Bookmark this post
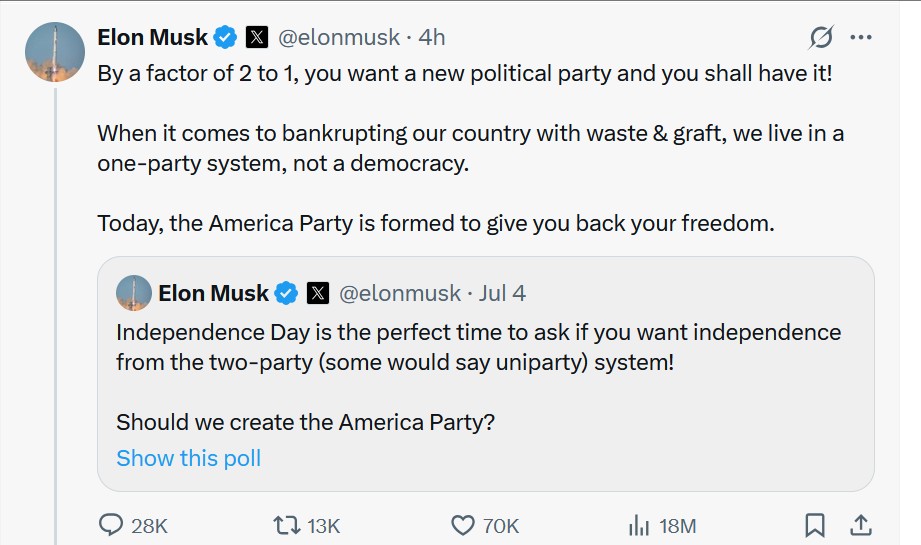Image resolution: width=921 pixels, height=545 pixels. 815,525
